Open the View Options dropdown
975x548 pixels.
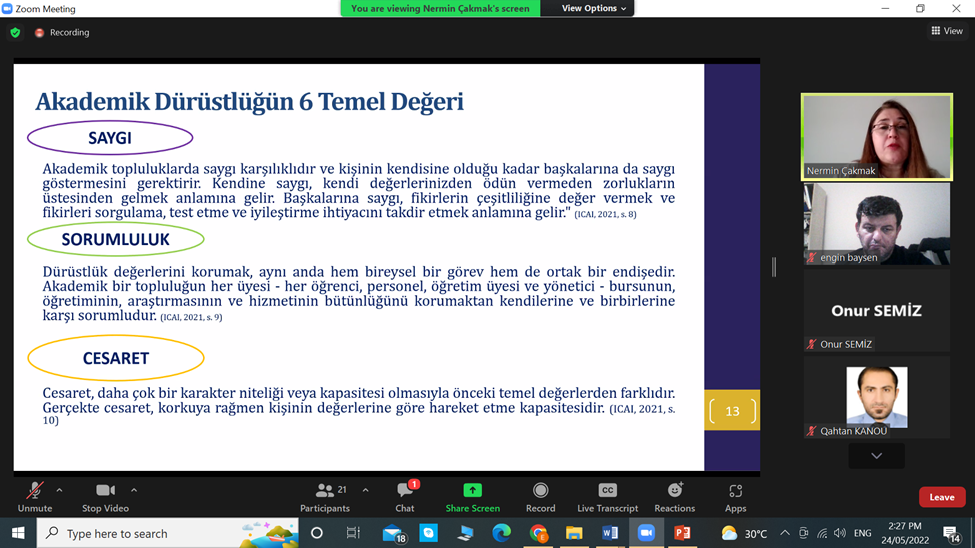point(594,8)
